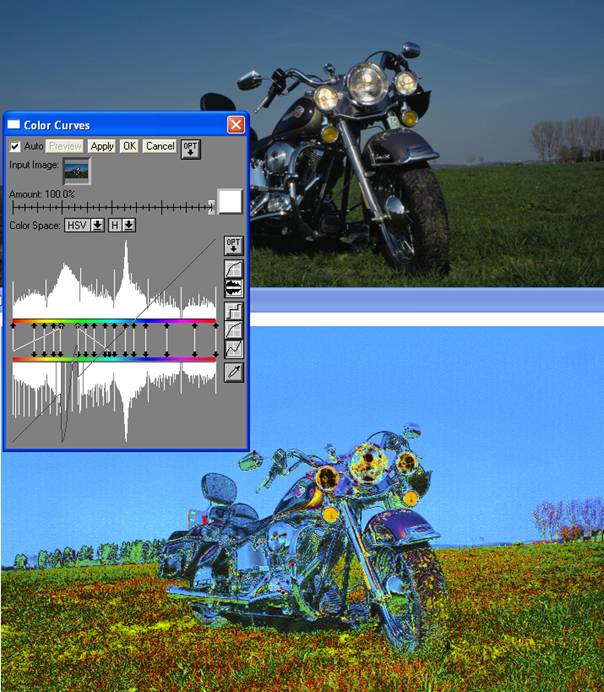Select the stepped curve type icon
Image resolution: width=604 pixels, height=692 pixels.
(234, 311)
